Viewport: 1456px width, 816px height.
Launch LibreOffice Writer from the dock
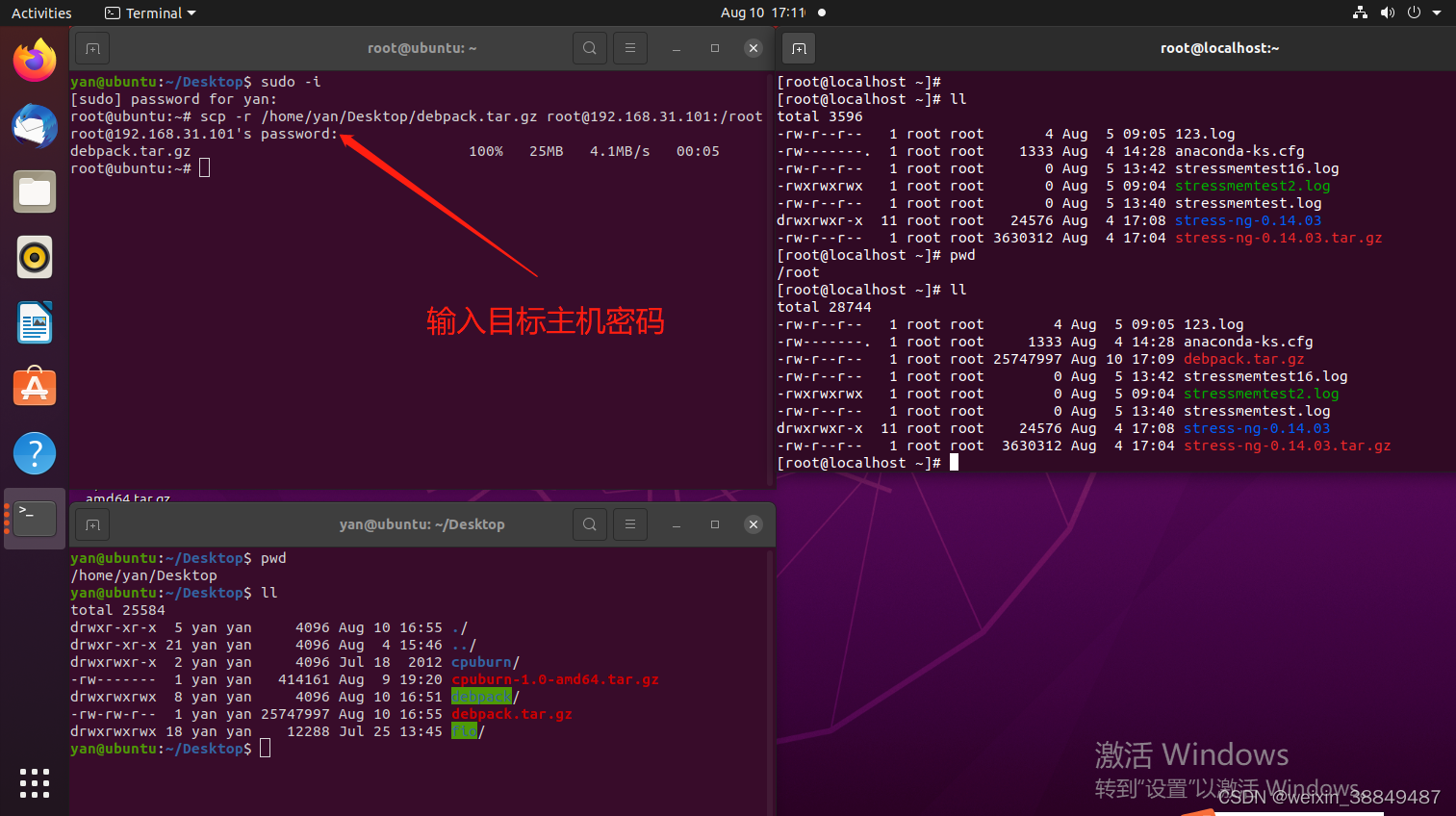pyautogui.click(x=35, y=322)
